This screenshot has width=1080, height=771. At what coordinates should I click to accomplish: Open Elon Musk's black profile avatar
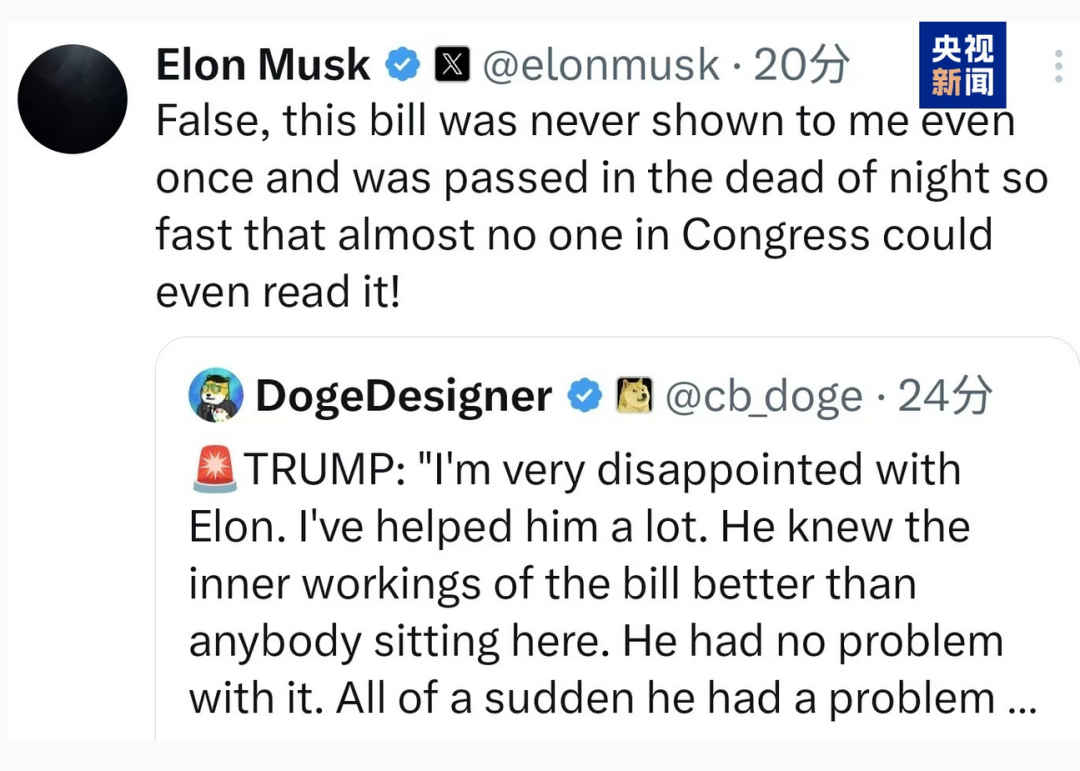(72, 99)
